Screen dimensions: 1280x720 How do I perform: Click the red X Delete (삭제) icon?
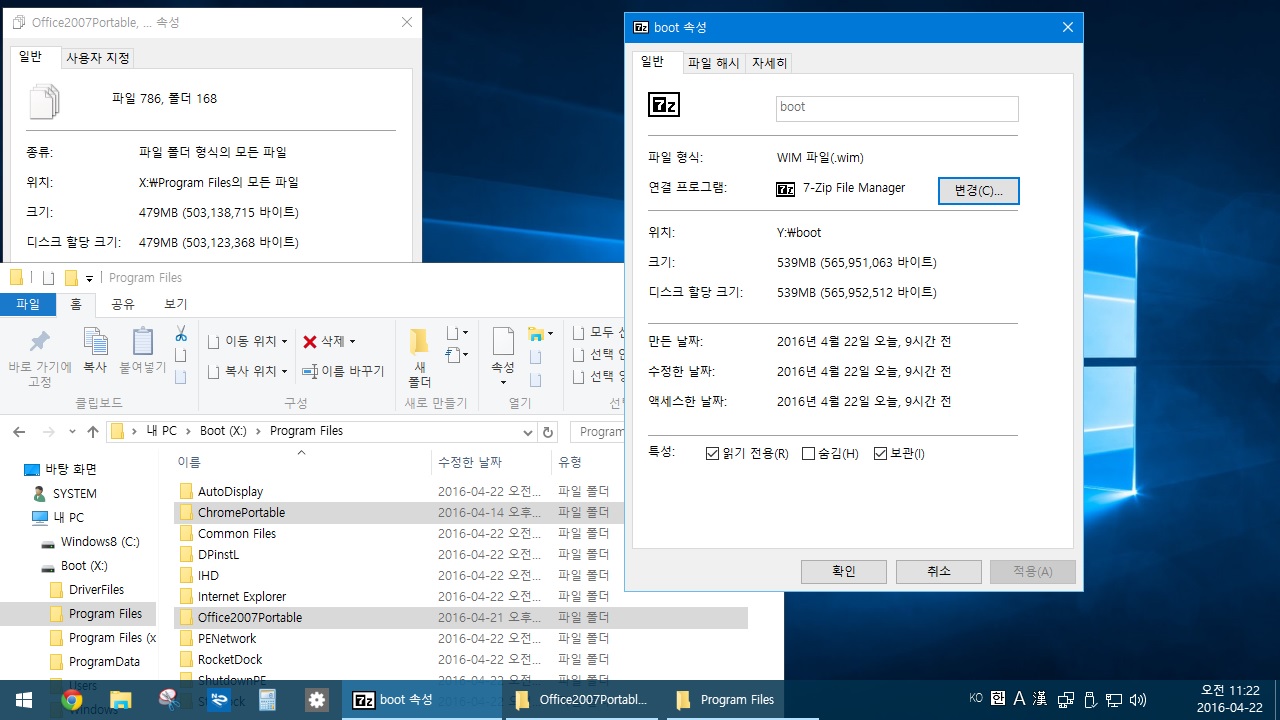click(310, 342)
